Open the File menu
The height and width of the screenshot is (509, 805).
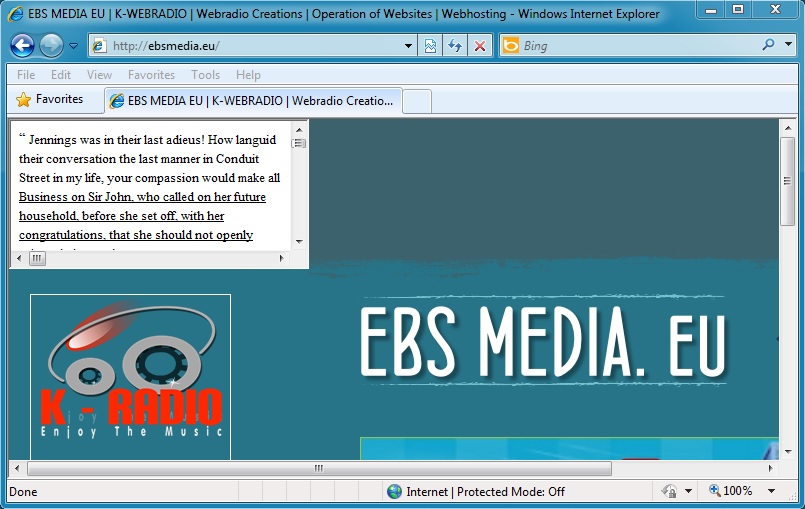point(26,75)
